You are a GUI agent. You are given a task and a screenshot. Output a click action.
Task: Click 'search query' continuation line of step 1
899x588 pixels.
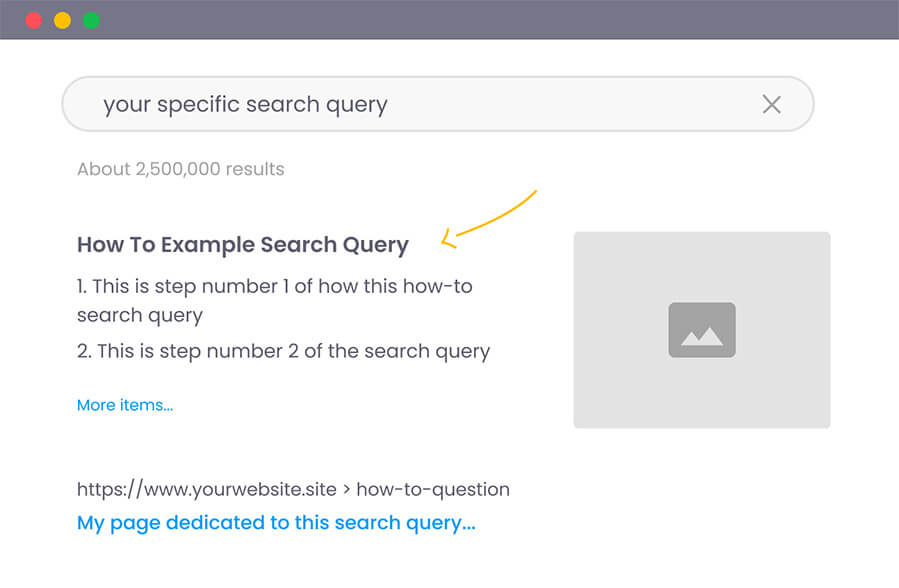click(140, 315)
